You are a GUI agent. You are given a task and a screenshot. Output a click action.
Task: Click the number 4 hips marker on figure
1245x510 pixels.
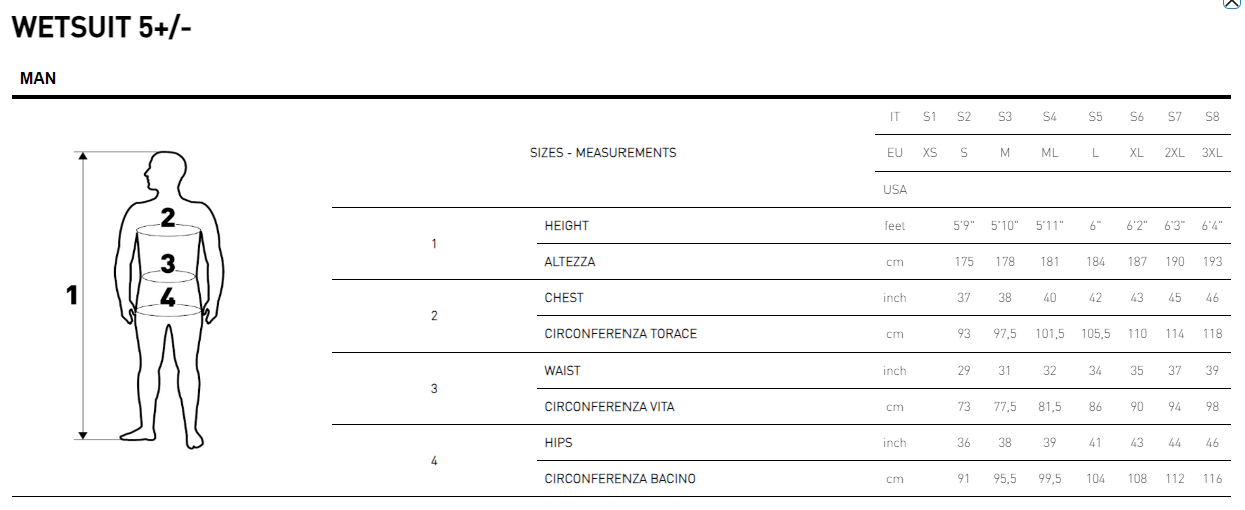168,297
